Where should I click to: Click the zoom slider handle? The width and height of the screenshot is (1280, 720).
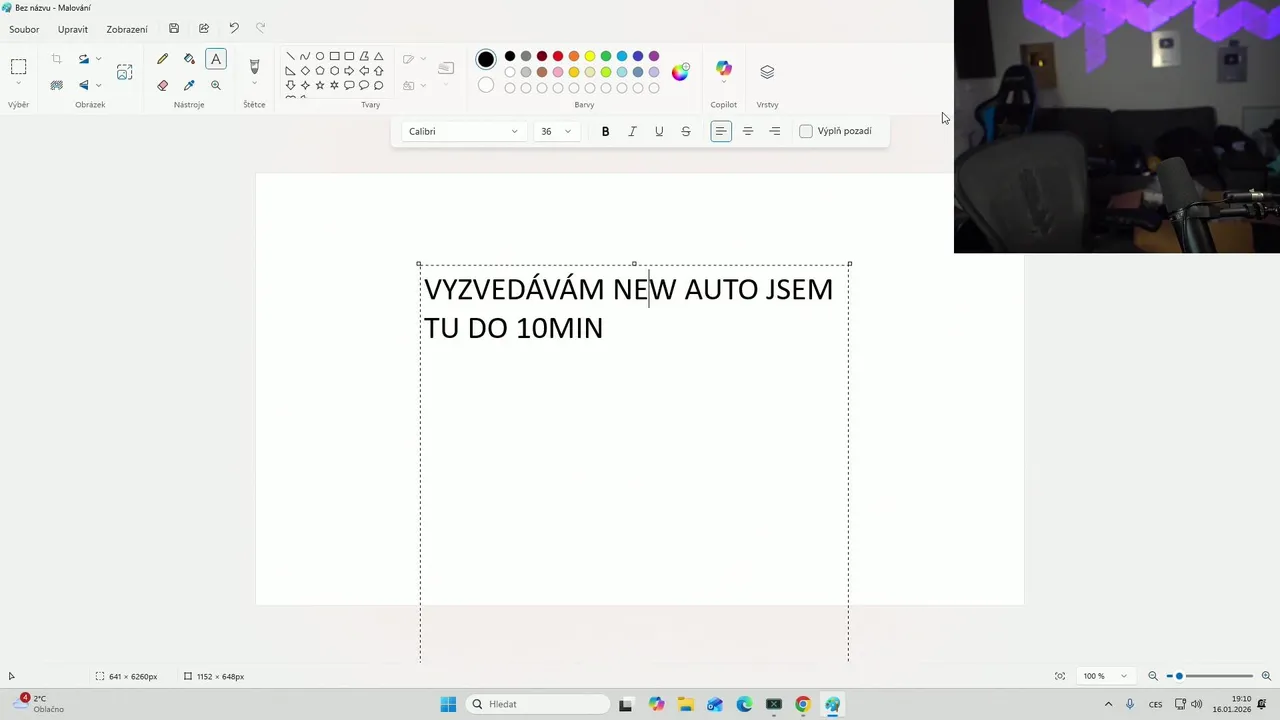[1179, 676]
